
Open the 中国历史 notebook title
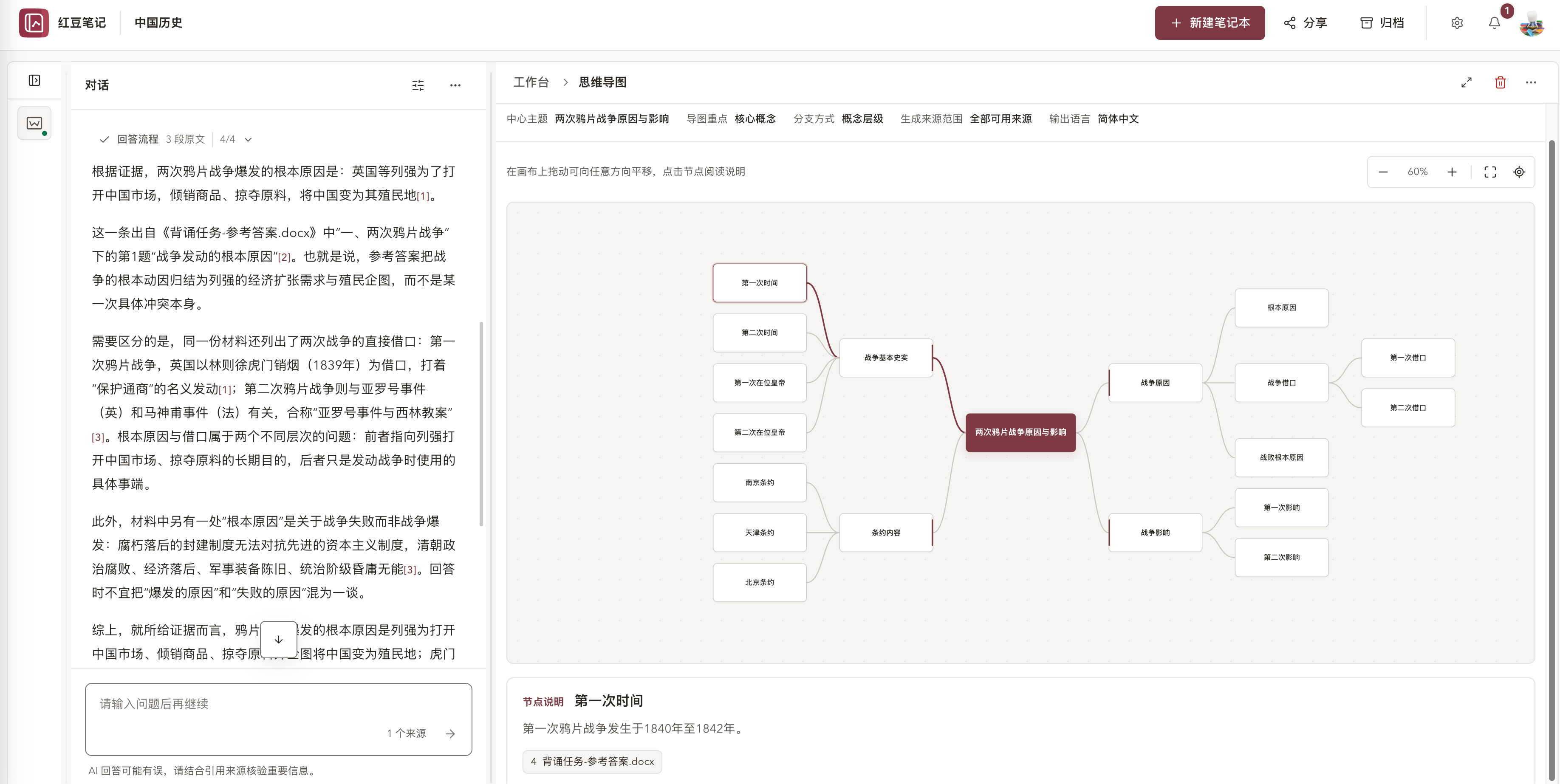point(158,23)
